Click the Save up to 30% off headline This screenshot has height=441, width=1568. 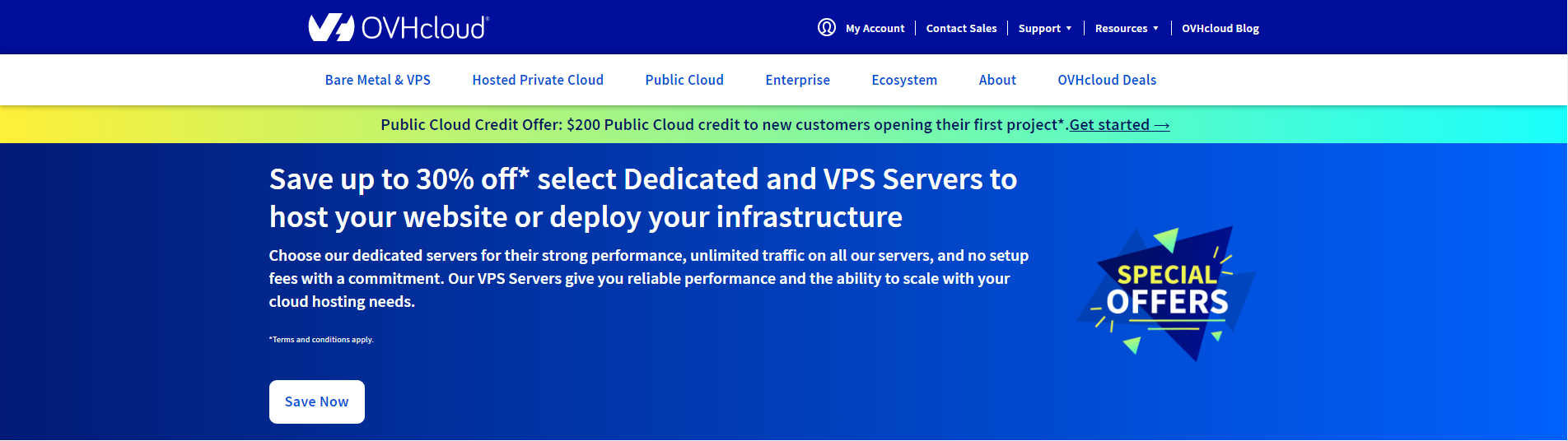point(643,198)
